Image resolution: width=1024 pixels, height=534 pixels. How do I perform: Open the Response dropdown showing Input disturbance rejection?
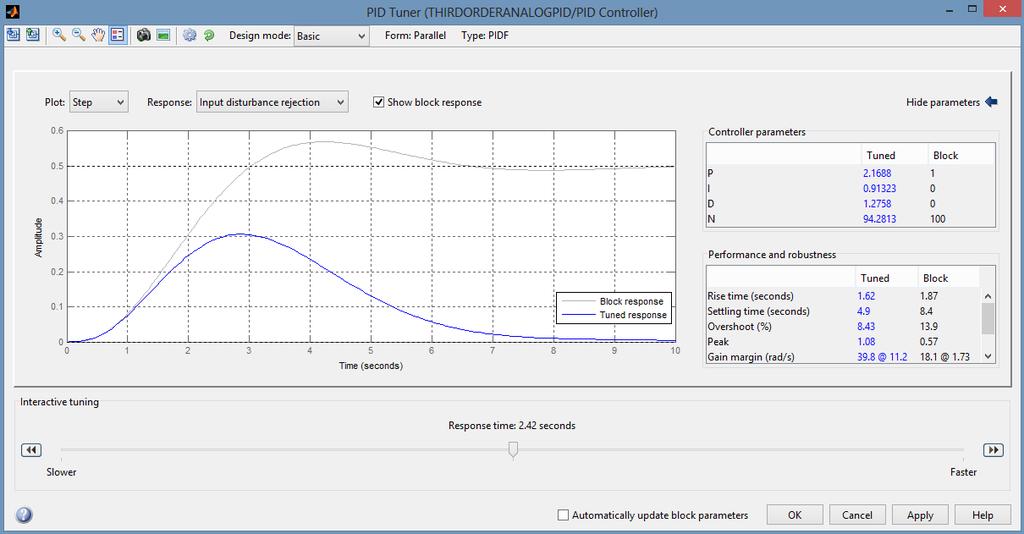tap(272, 102)
